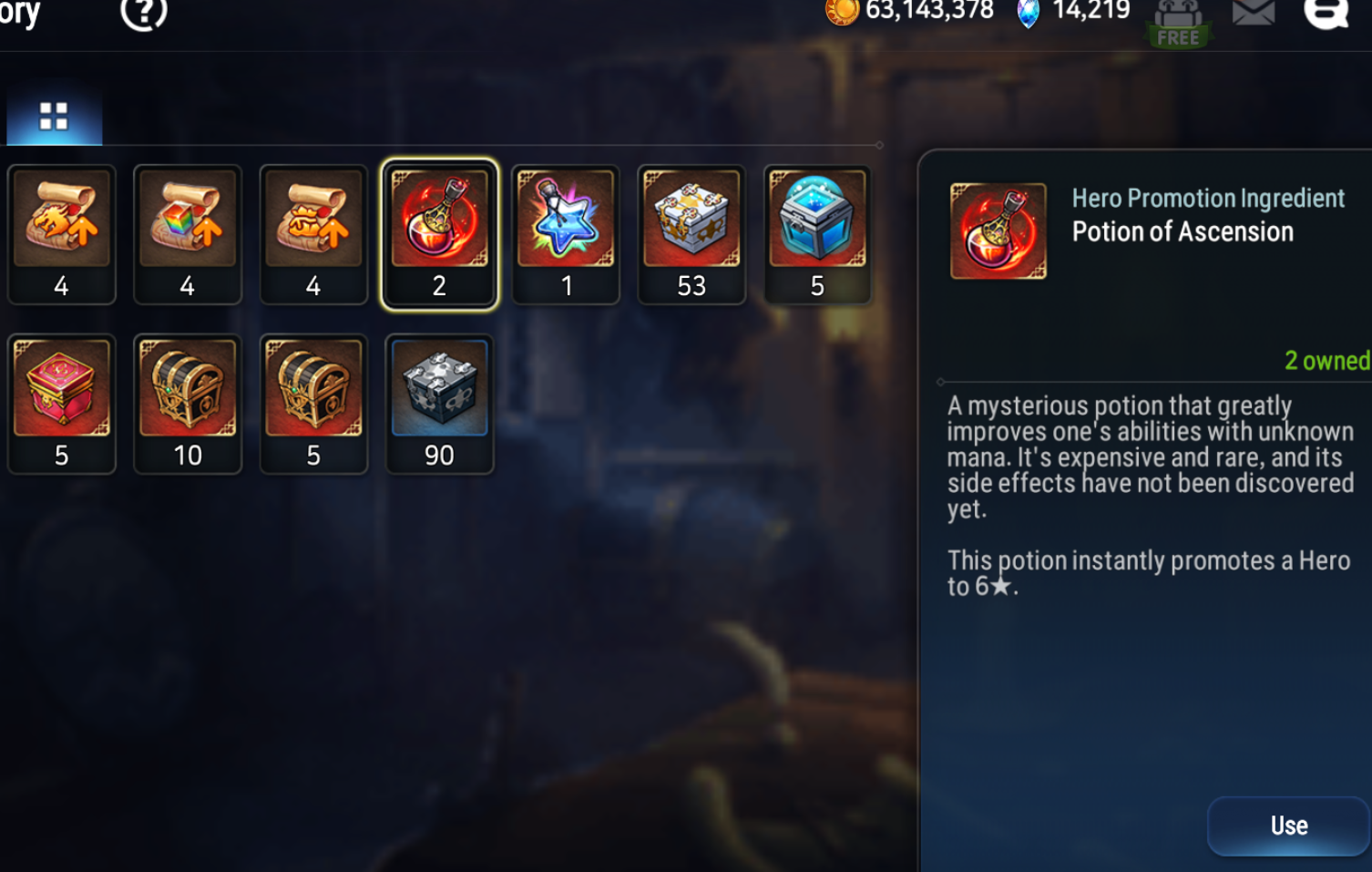Select the rainbow cube scroll item
Image resolution: width=1372 pixels, height=872 pixels.
pos(188,235)
